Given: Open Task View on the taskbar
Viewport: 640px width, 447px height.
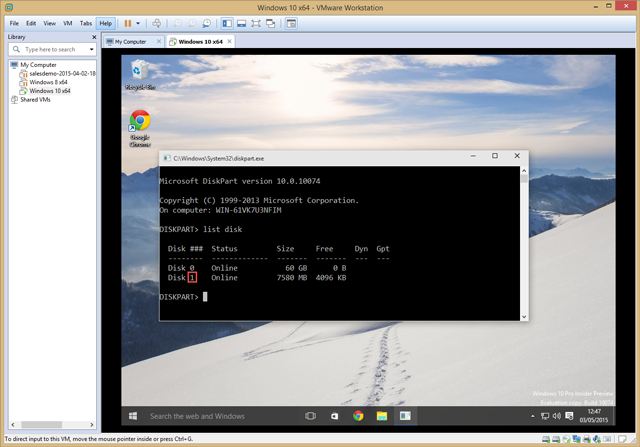Looking at the screenshot, I should click(310, 416).
